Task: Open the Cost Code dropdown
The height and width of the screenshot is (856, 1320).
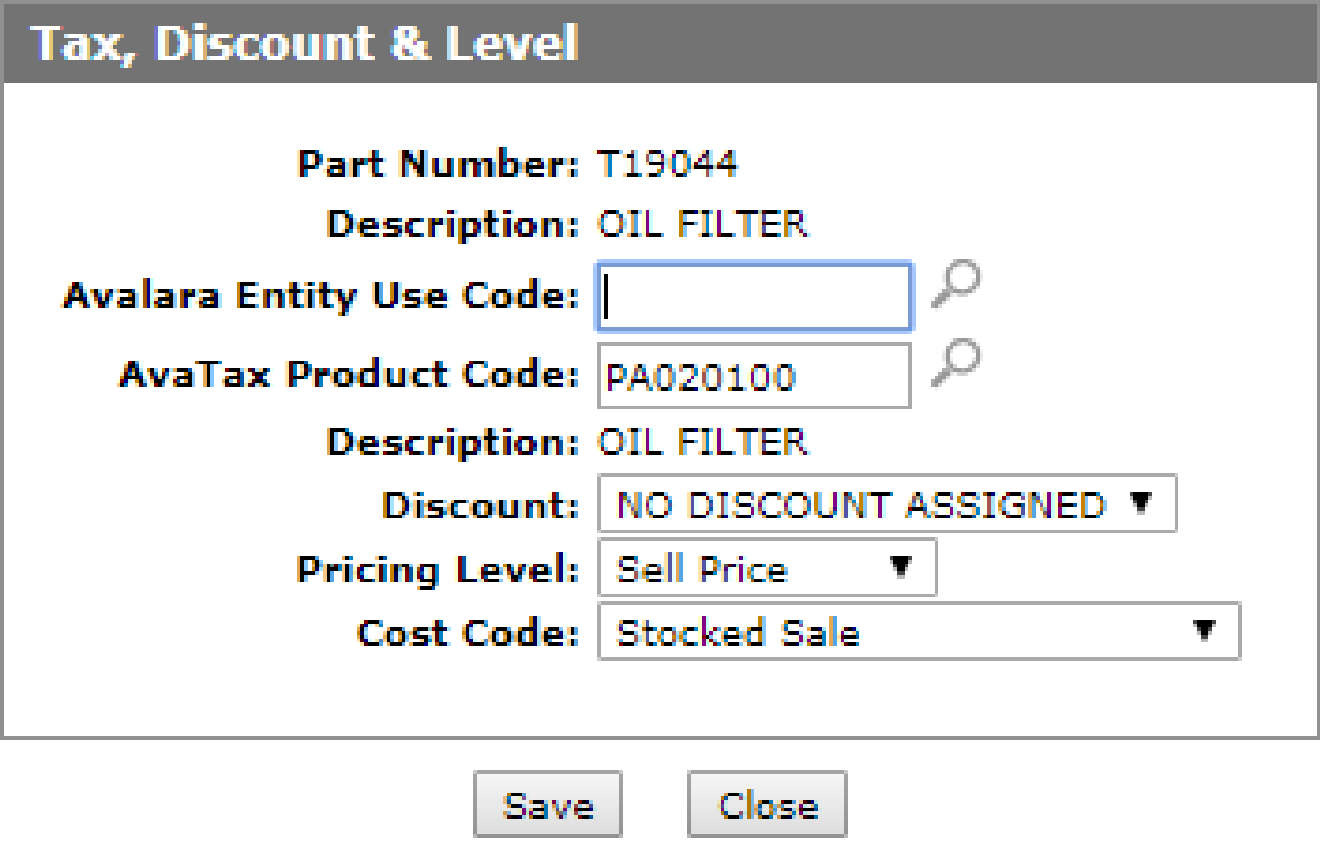Action: click(x=919, y=632)
